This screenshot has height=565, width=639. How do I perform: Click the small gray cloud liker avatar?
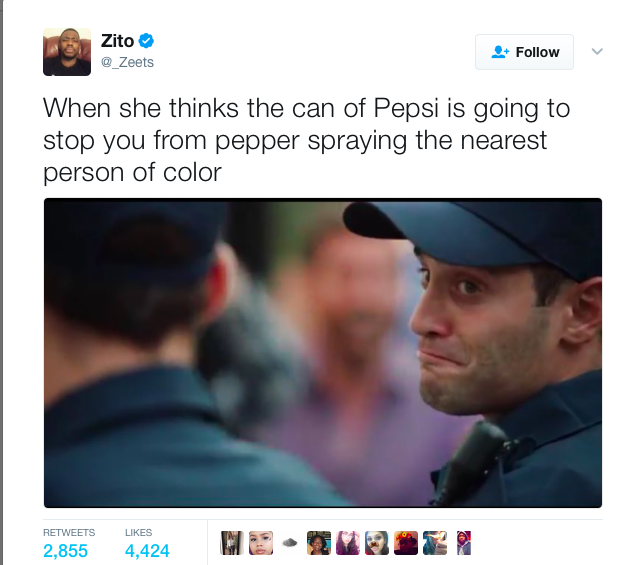[290, 543]
